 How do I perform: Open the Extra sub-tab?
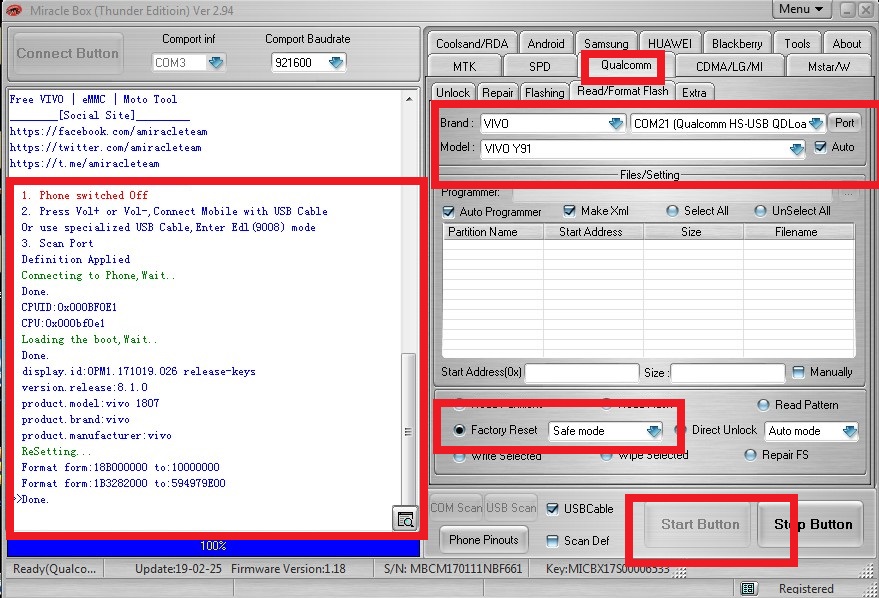click(x=694, y=92)
